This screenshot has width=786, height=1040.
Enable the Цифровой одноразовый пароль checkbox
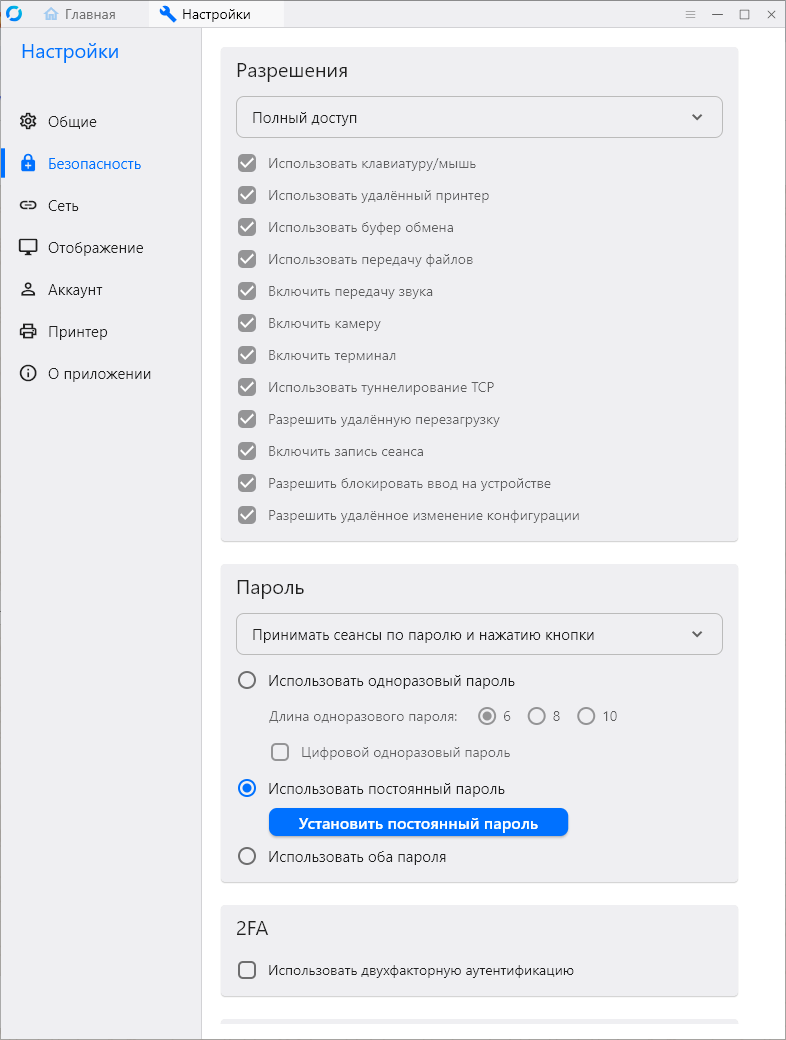coord(281,752)
